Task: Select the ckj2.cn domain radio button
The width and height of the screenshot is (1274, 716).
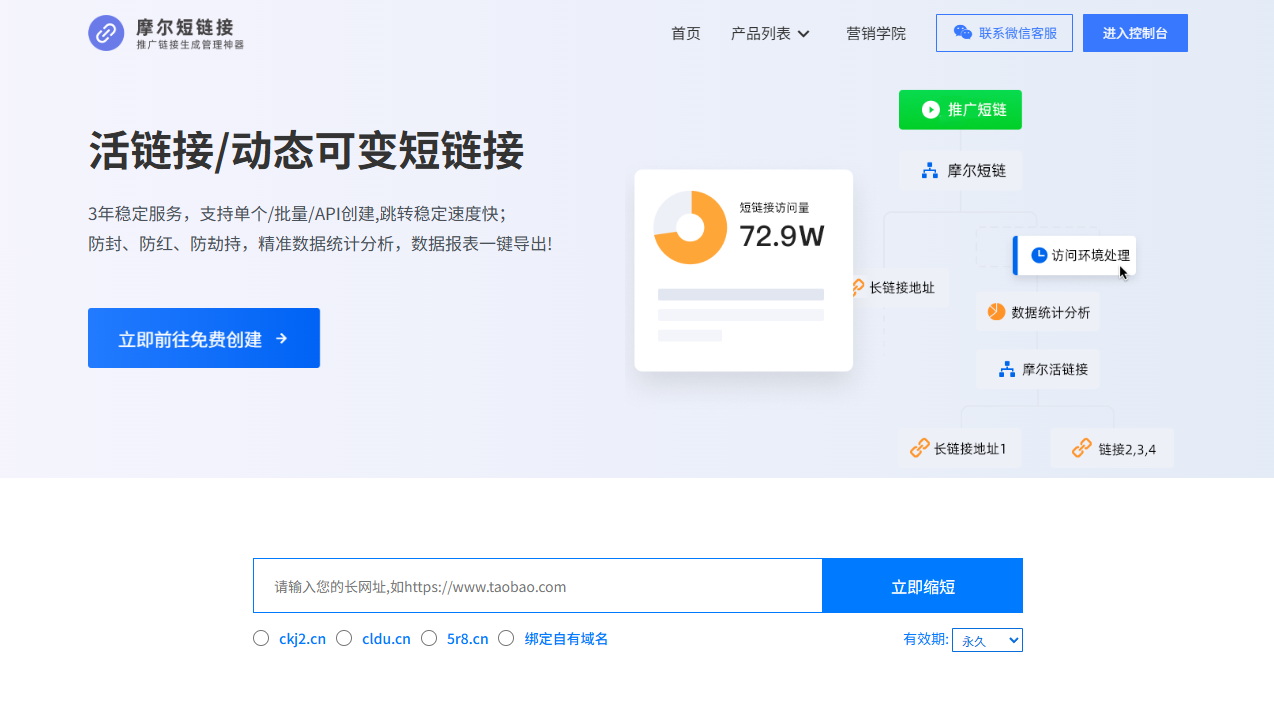Action: [x=261, y=638]
